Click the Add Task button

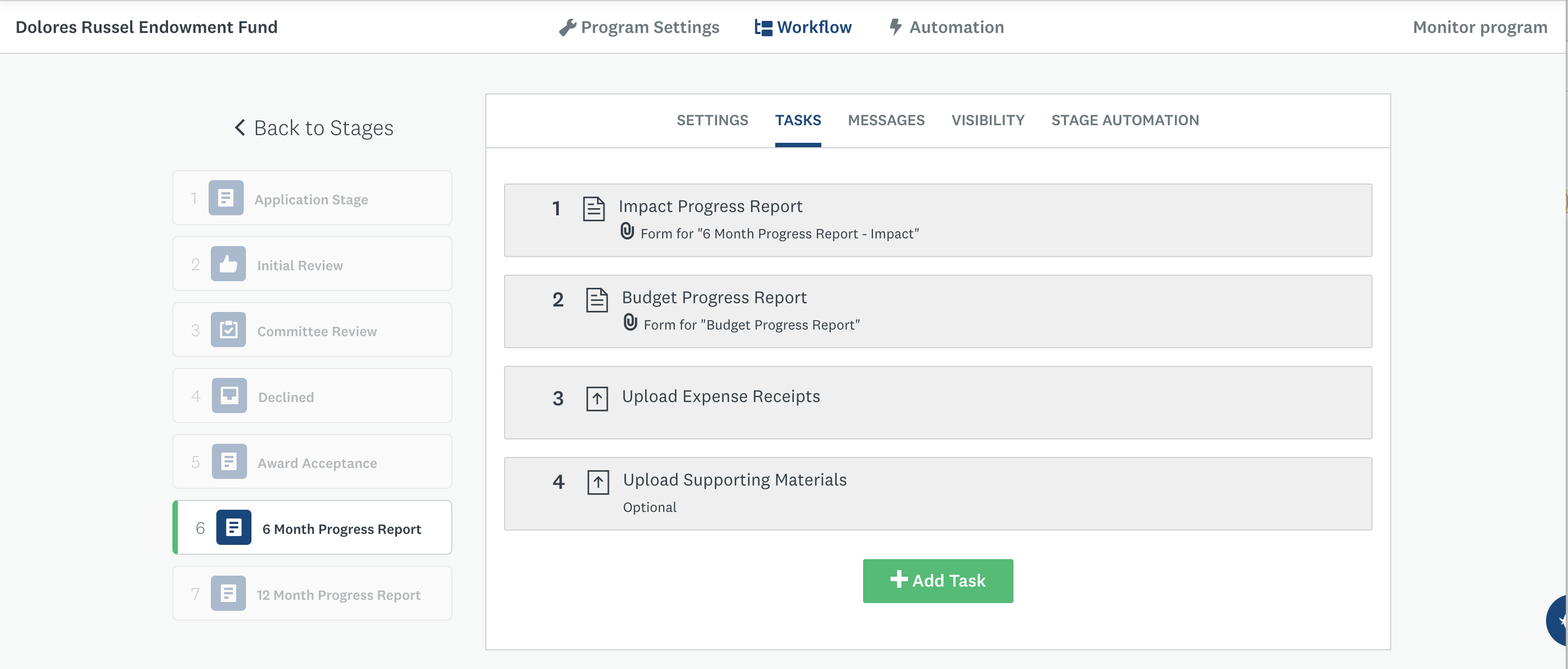tap(938, 581)
